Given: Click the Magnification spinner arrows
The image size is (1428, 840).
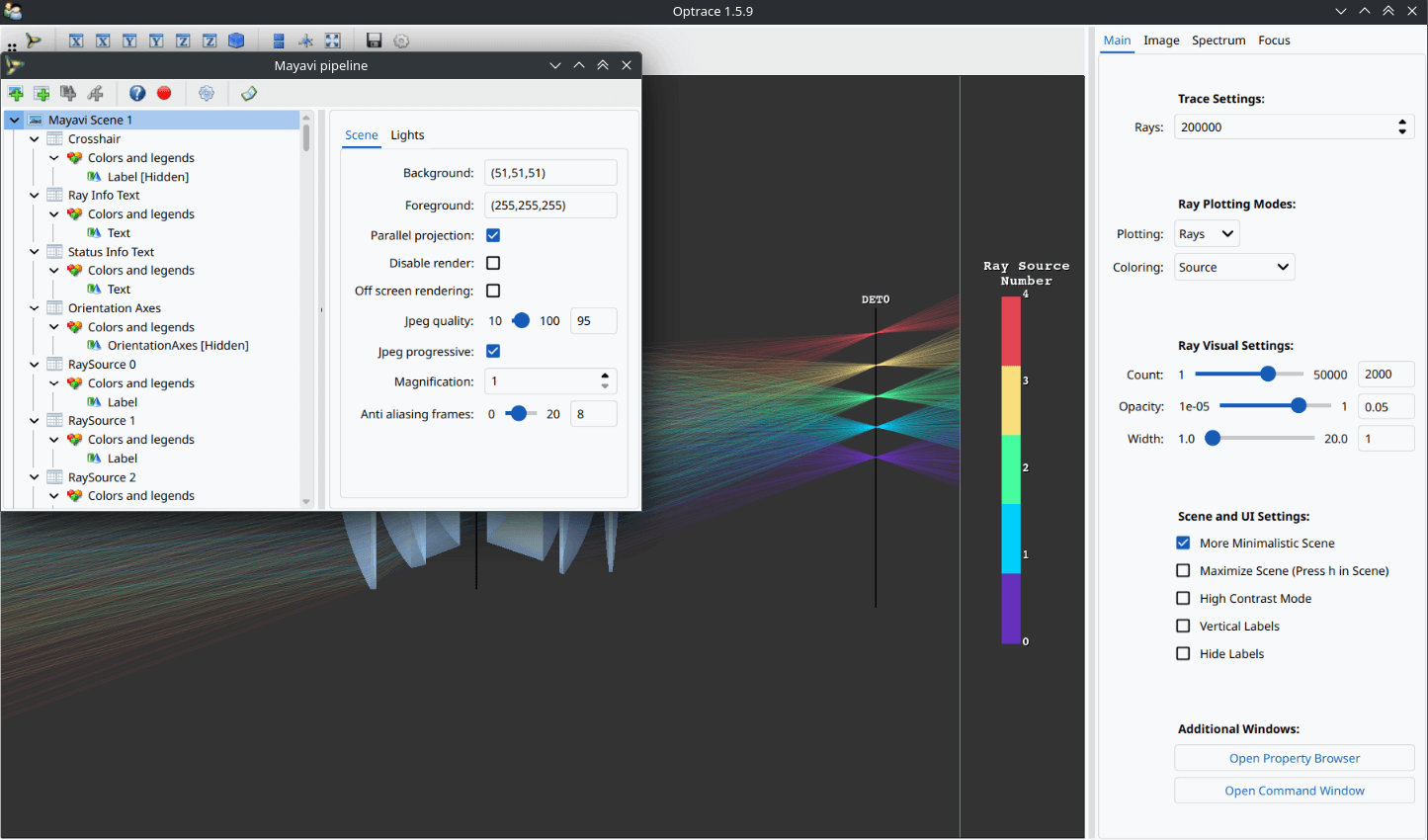Looking at the screenshot, I should (605, 381).
